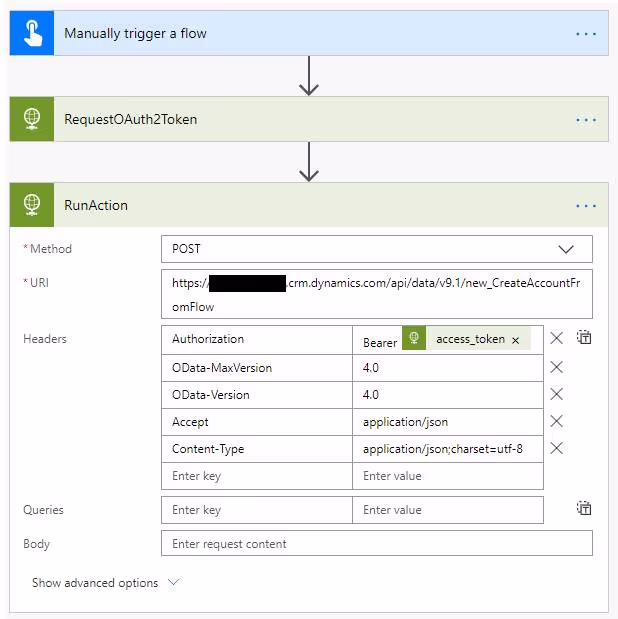Expand the RequestOAuth2Token action card
The image size is (618, 619).
tap(309, 119)
